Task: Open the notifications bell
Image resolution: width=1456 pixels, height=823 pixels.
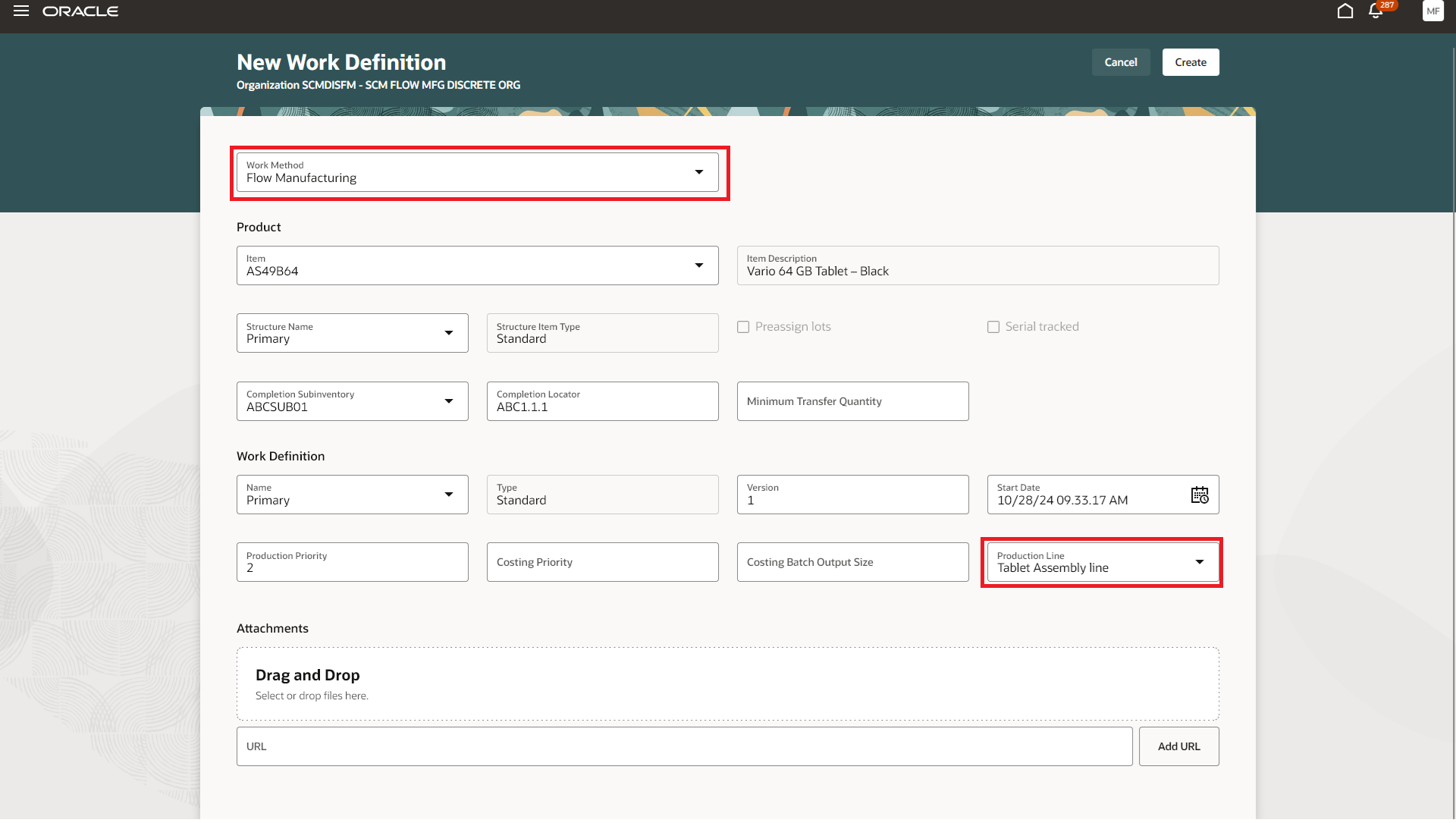Action: [1375, 11]
